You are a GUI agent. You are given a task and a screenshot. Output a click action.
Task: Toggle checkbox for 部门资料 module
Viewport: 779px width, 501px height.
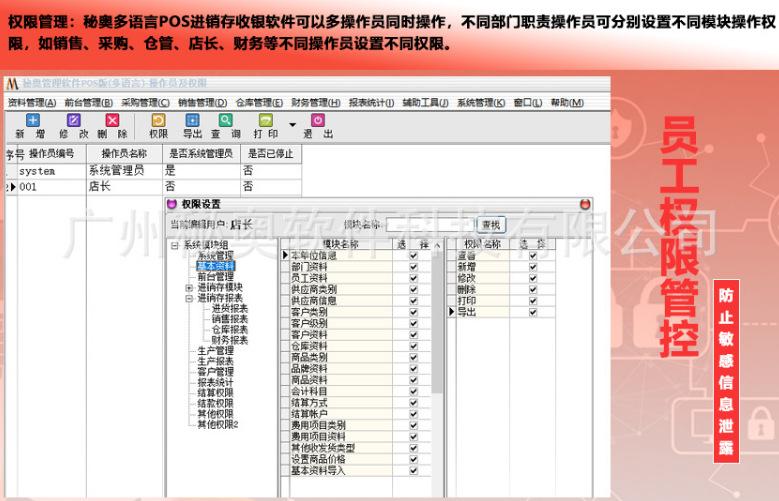tap(413, 267)
